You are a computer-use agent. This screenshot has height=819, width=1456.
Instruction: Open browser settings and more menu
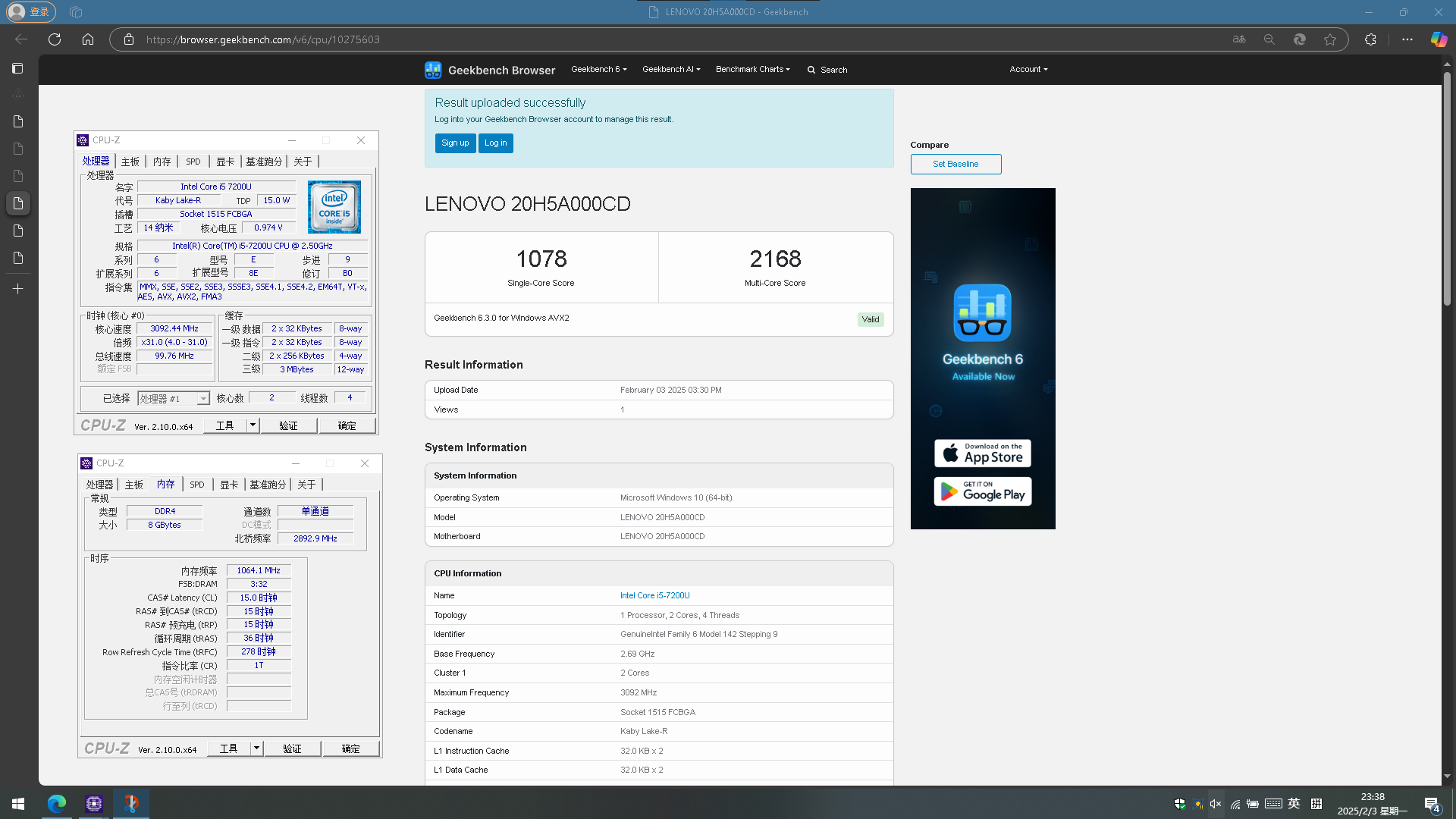[1407, 39]
